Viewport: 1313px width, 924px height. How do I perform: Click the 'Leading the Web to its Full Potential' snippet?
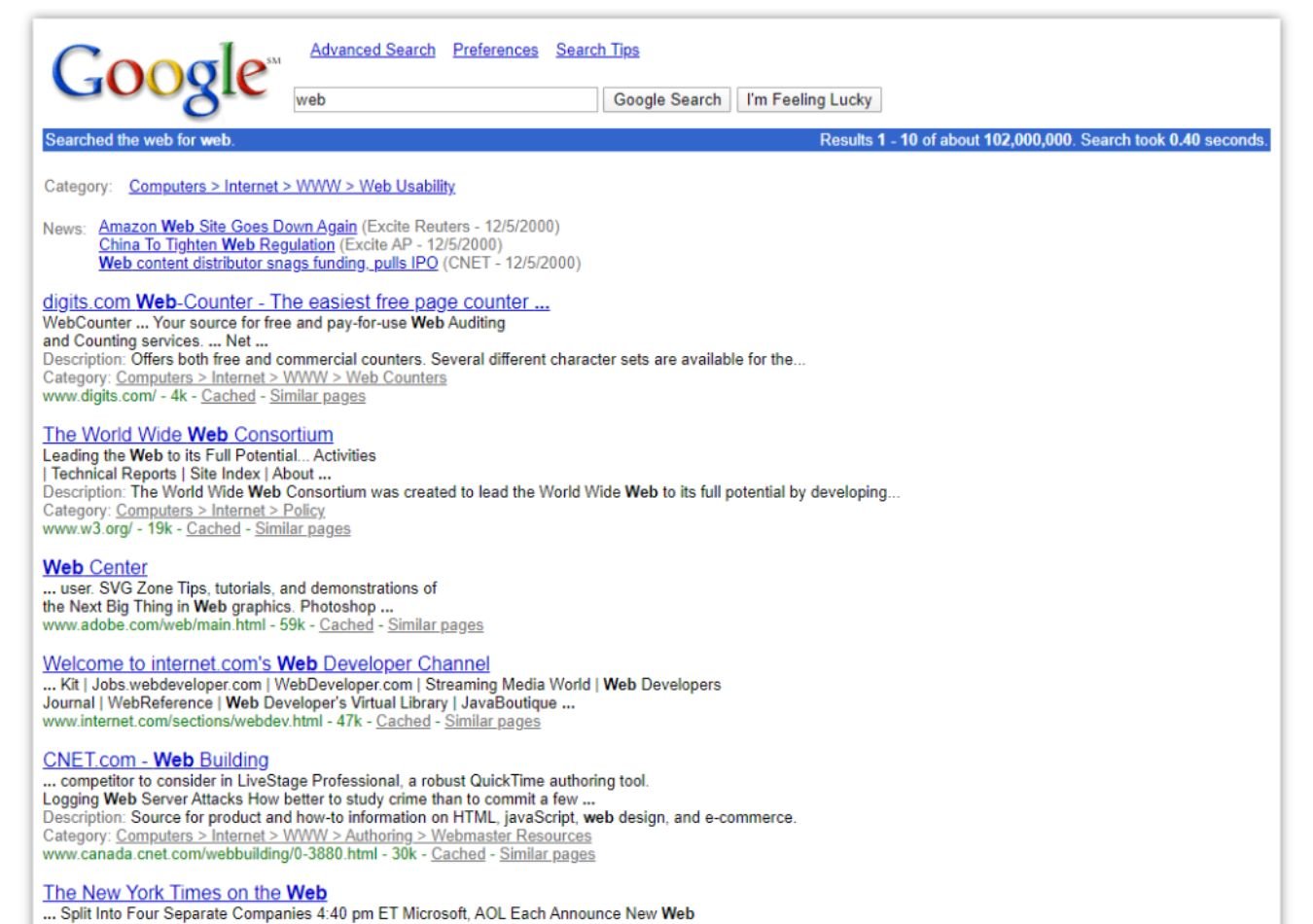(x=209, y=455)
